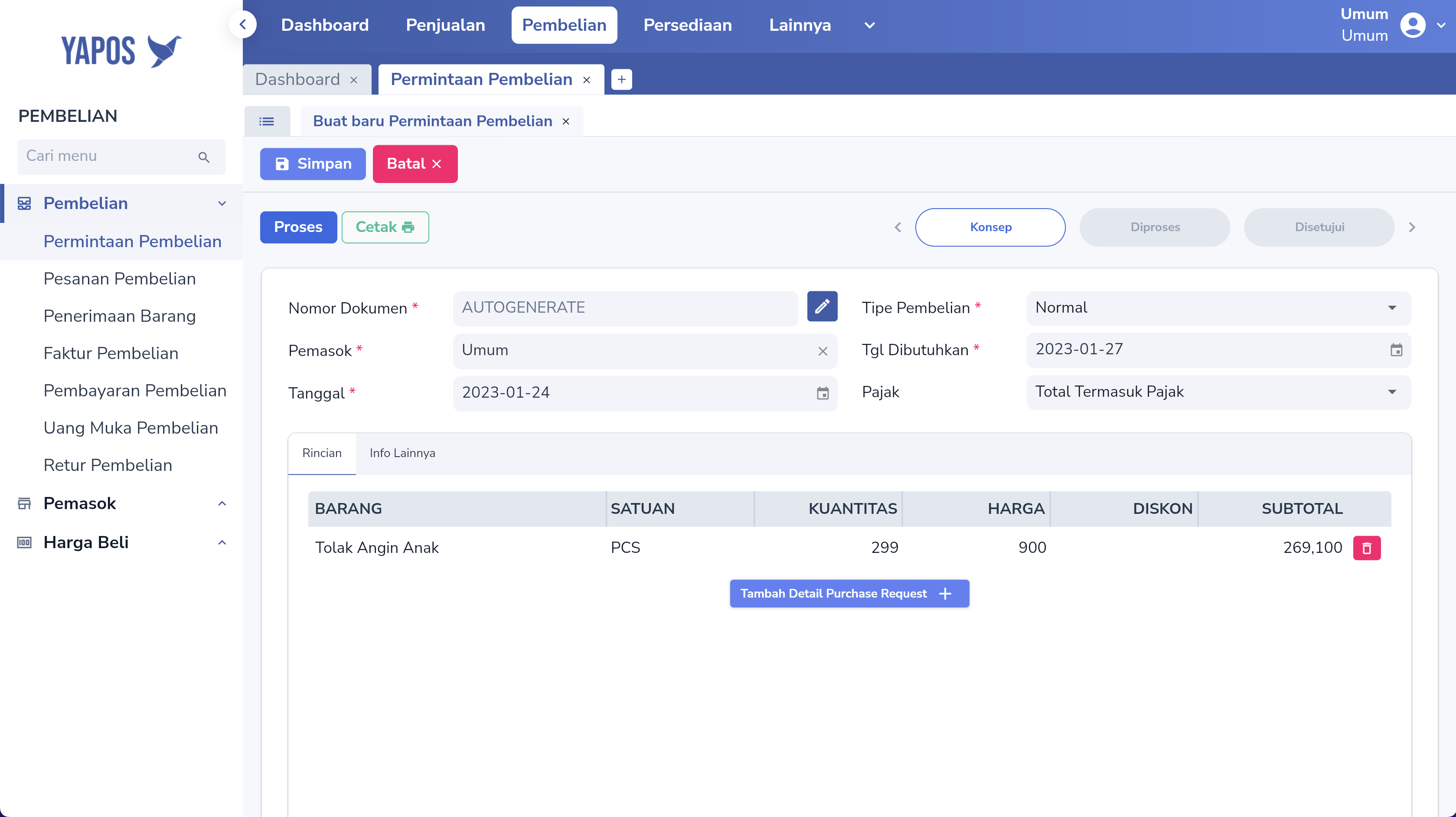Image resolution: width=1456 pixels, height=817 pixels.
Task: Open Uang Muka Pembelian in the sidebar
Action: (x=131, y=428)
